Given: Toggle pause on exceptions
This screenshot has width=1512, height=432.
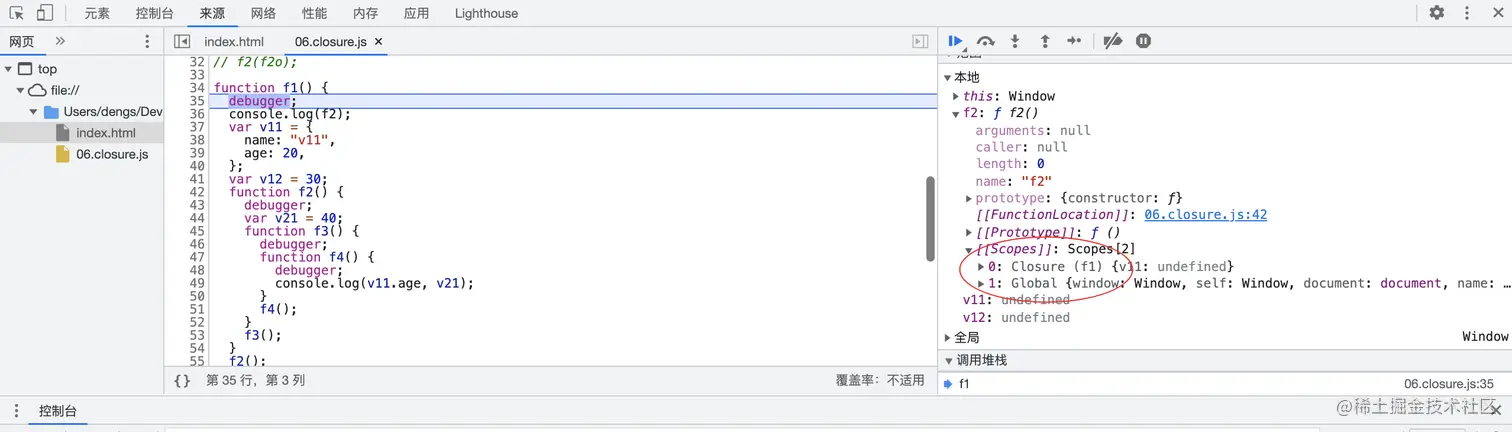Looking at the screenshot, I should click(x=1143, y=41).
